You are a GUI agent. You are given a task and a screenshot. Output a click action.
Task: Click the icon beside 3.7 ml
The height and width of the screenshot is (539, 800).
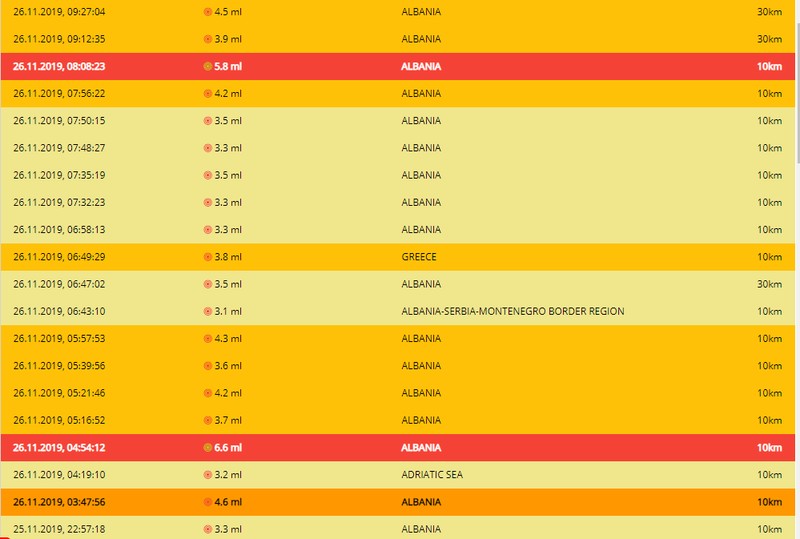pos(208,421)
